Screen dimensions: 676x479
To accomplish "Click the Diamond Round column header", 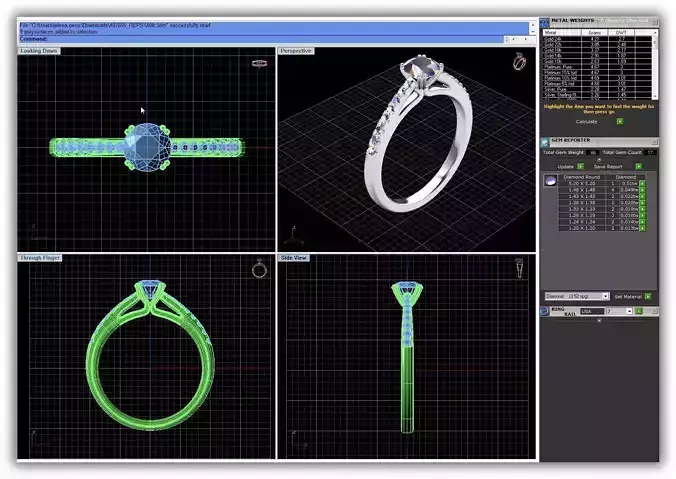I will click(x=582, y=177).
